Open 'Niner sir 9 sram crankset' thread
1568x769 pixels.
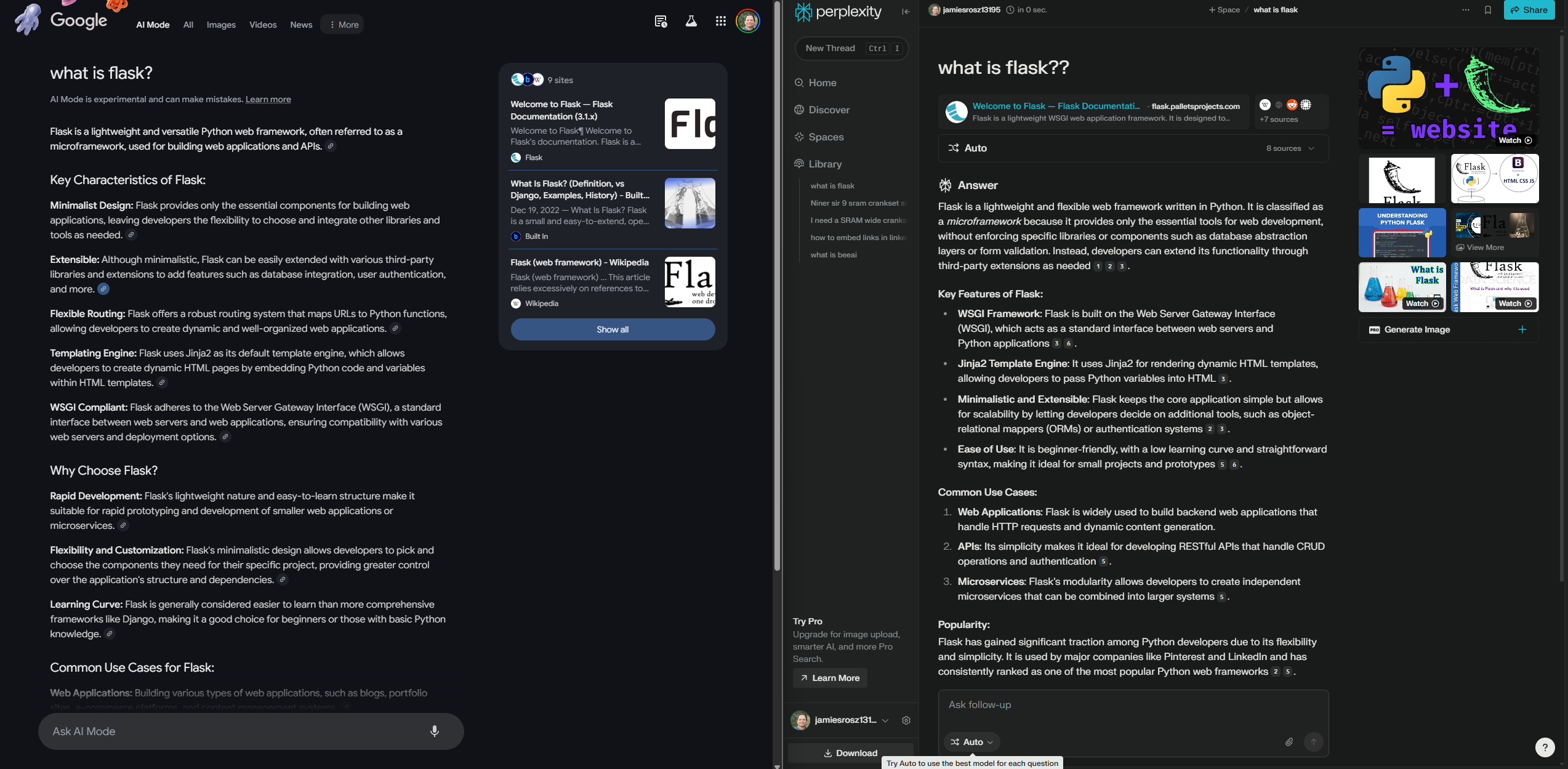[x=858, y=203]
